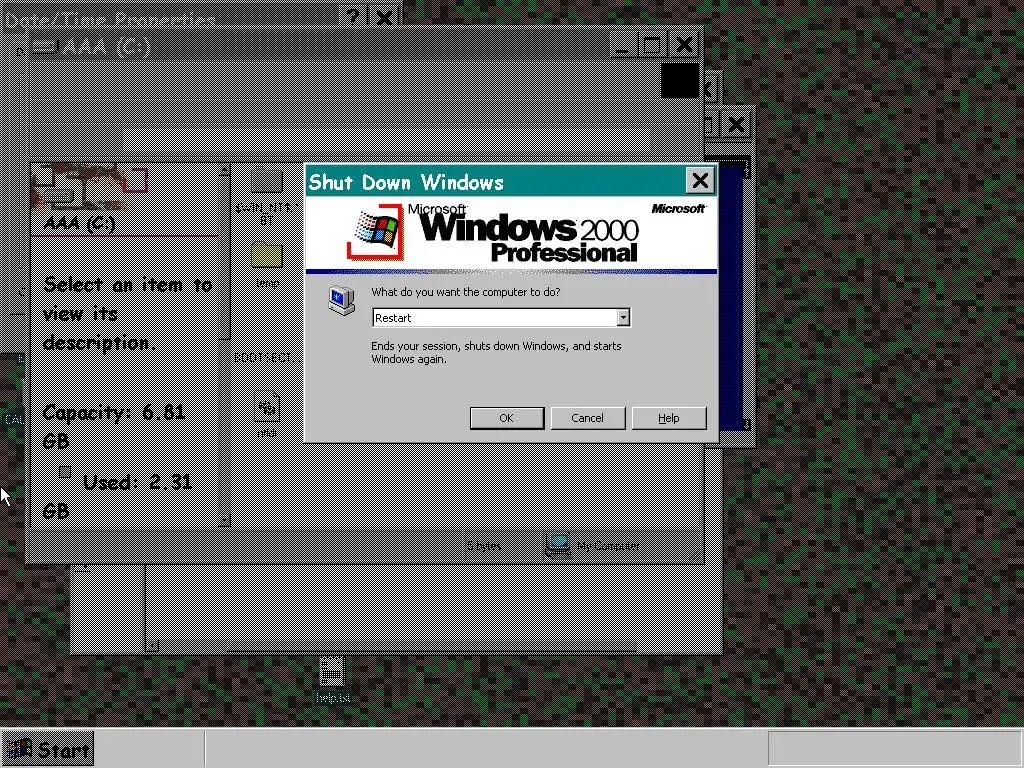Viewport: 1024px width, 768px height.
Task: Open the Restart action dropdown arrow
Action: [x=624, y=317]
